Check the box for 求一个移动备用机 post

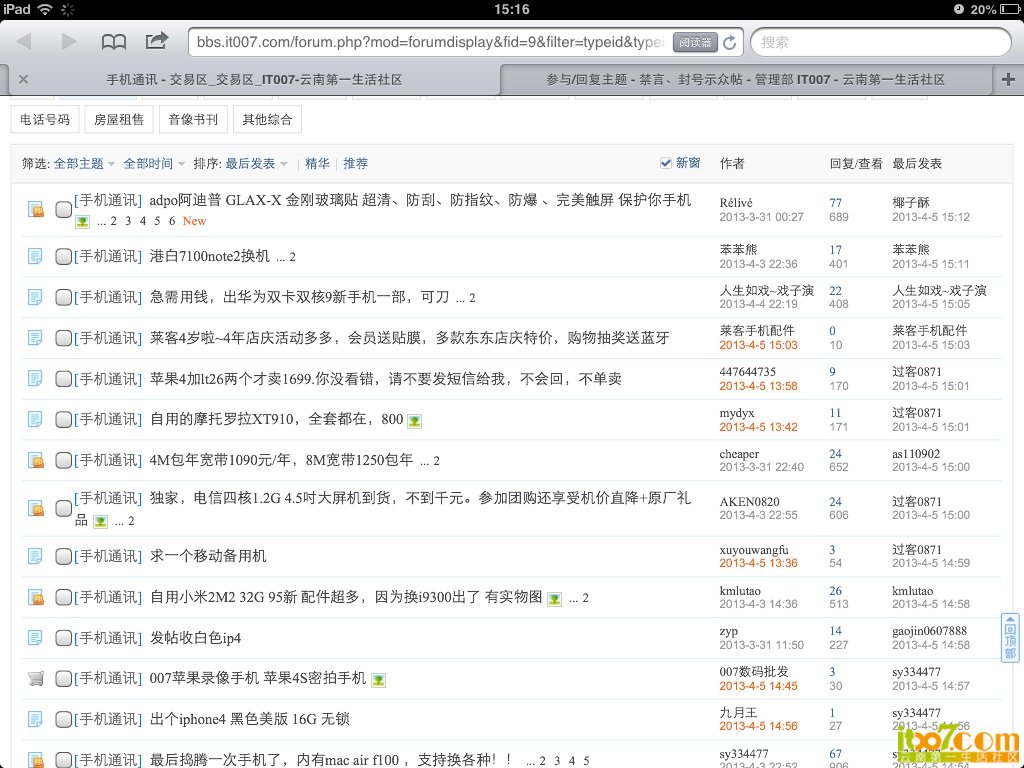(x=63, y=556)
